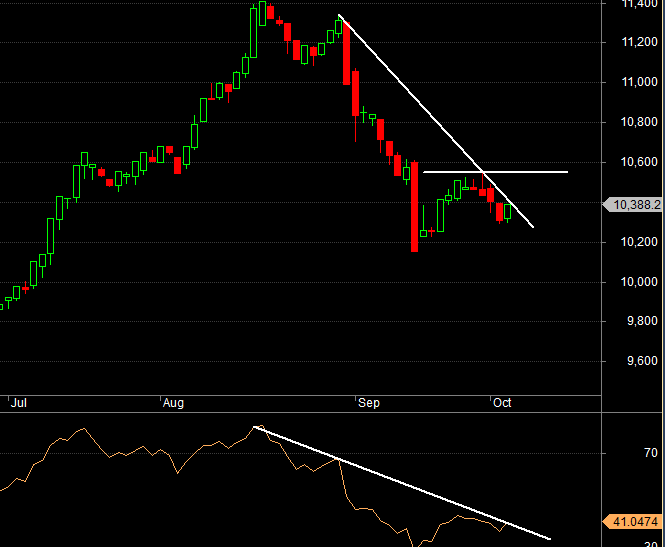
Task: Click the Aug label on time axis
Action: (x=173, y=402)
